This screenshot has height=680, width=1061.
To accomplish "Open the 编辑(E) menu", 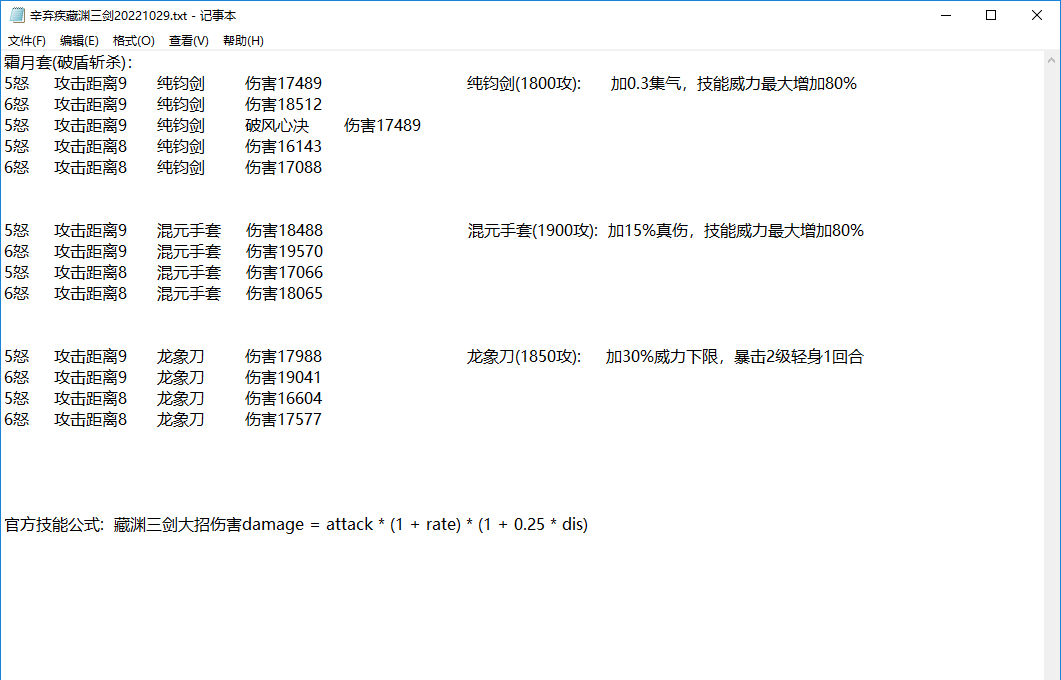I will [x=79, y=41].
